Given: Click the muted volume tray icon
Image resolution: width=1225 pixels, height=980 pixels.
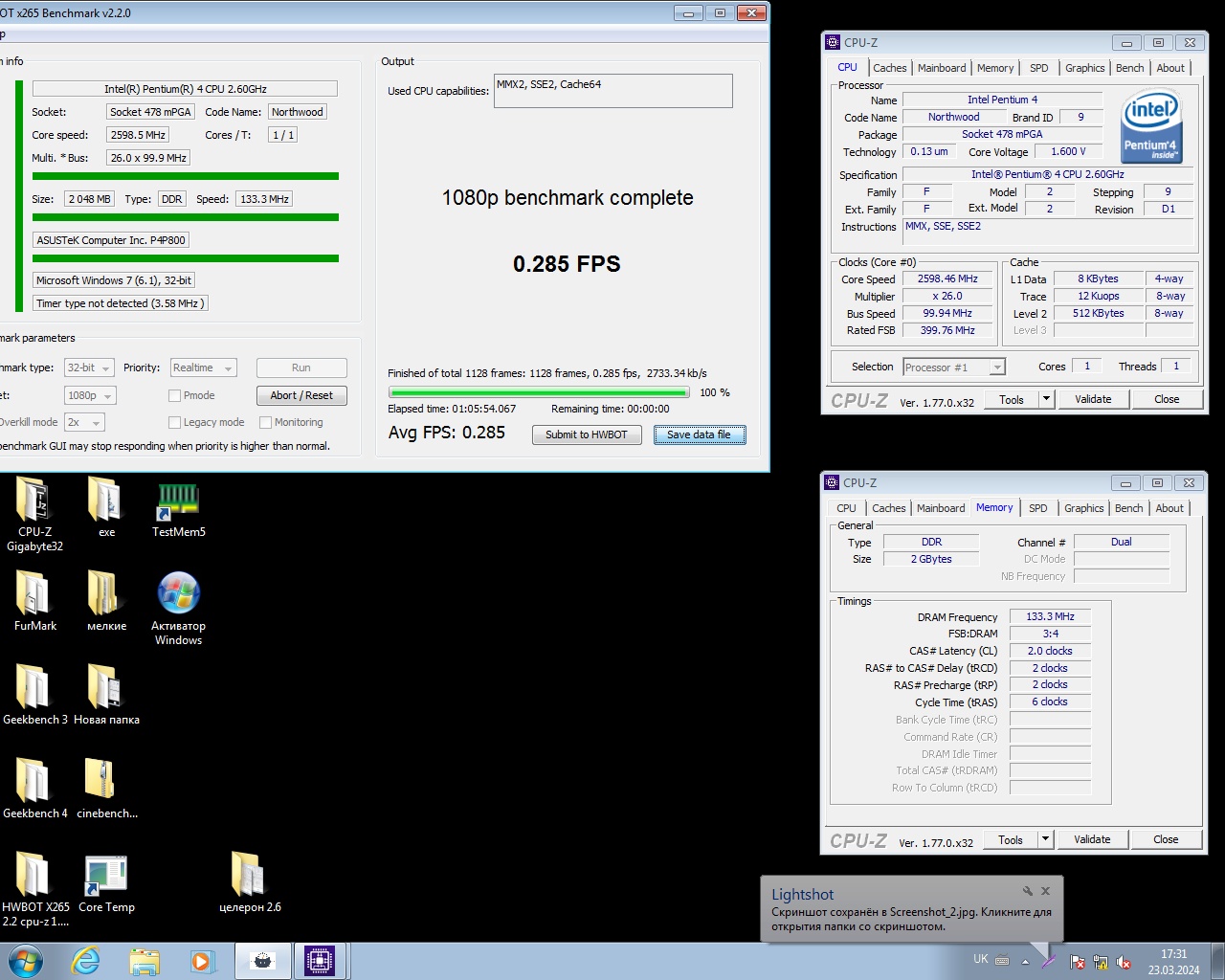Looking at the screenshot, I should point(1124,962).
